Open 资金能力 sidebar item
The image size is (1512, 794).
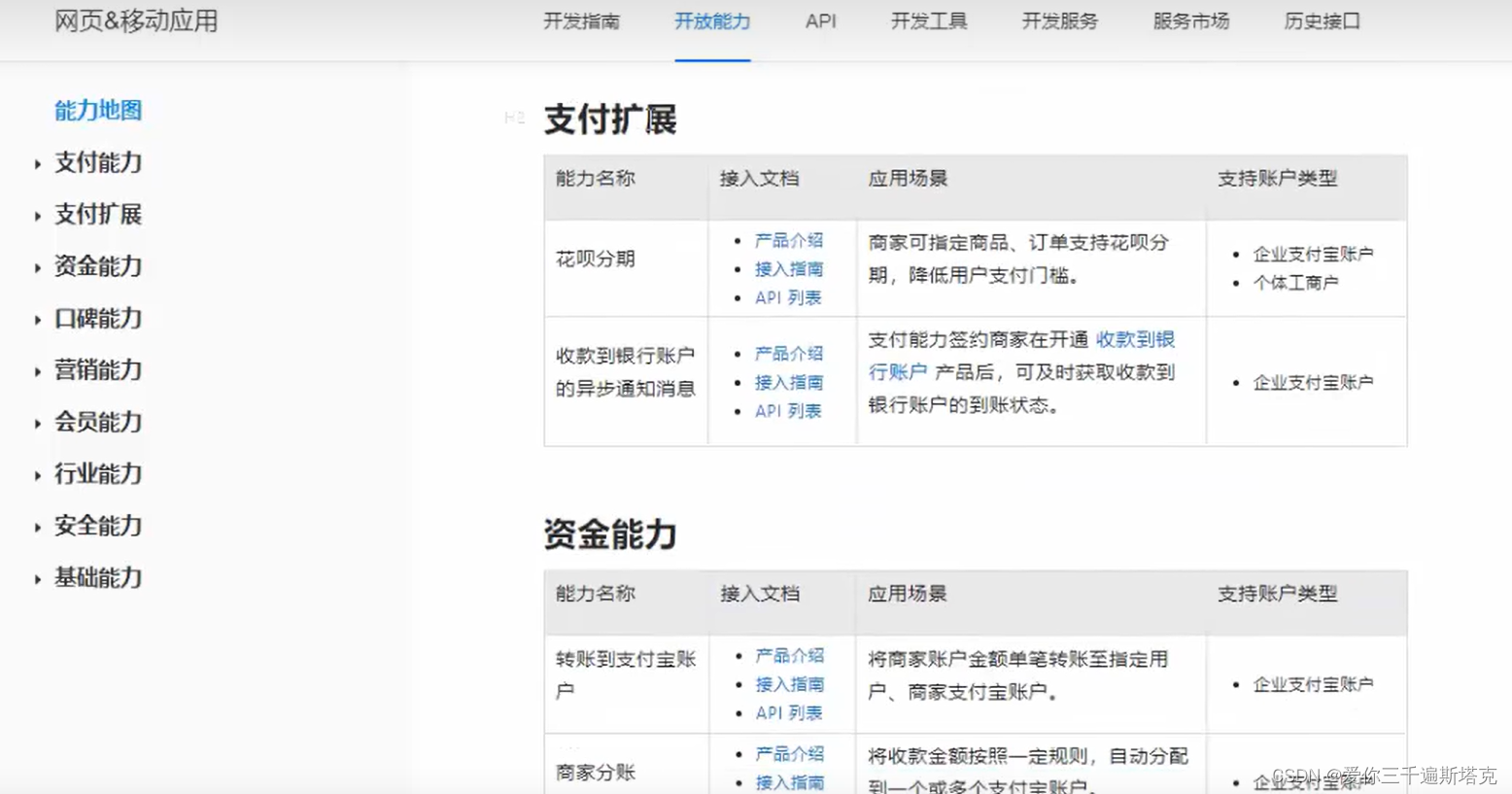(98, 266)
